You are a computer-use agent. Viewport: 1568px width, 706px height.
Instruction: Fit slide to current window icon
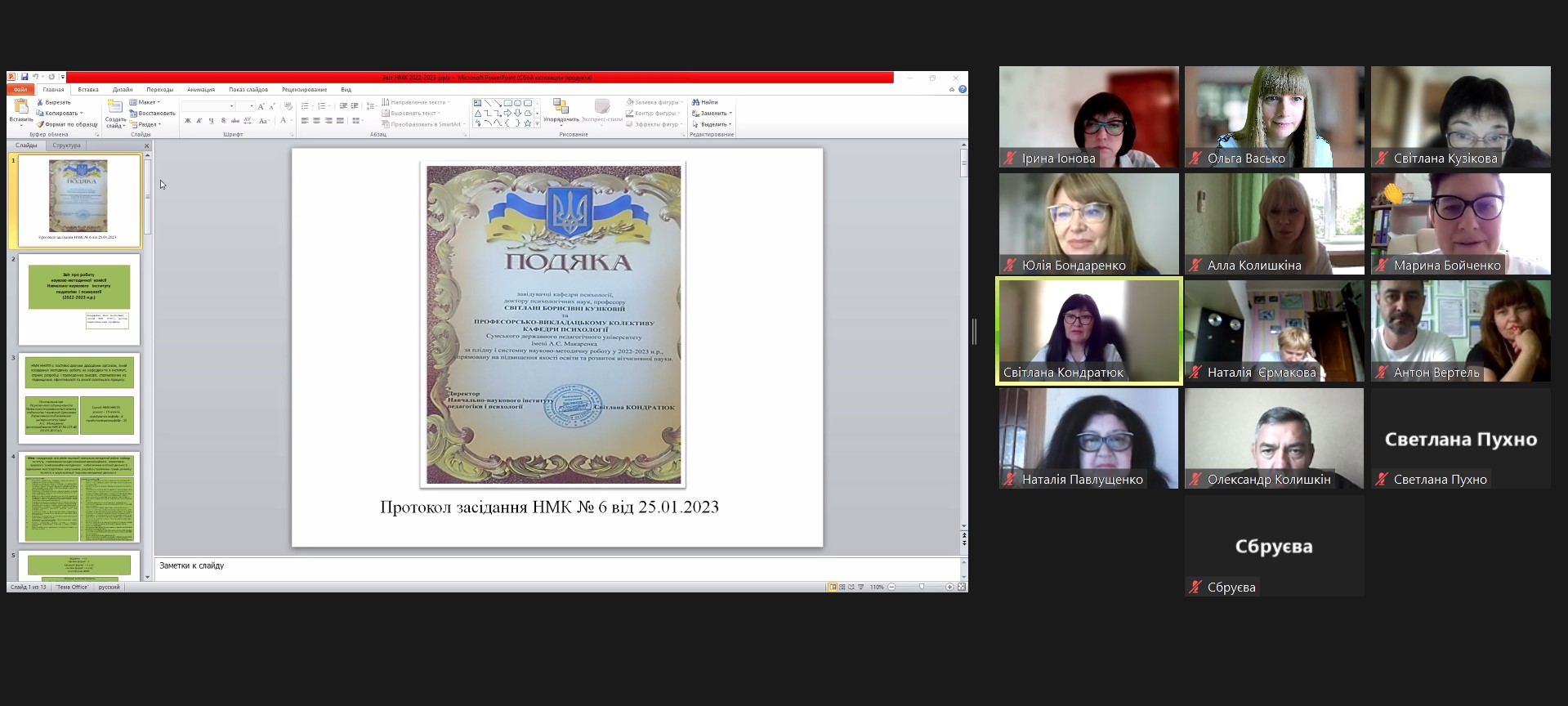pos(962,587)
